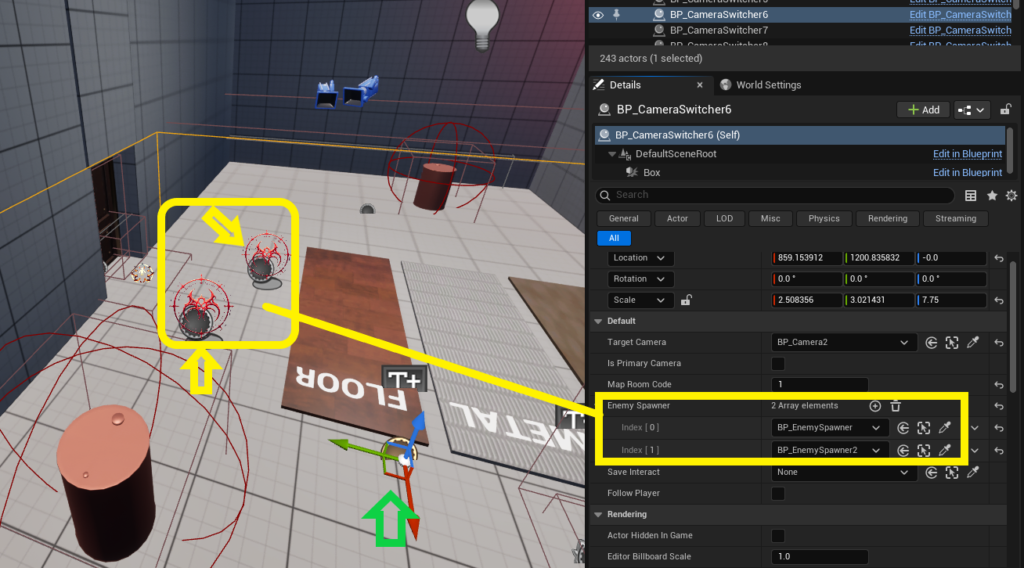Viewport: 1024px width, 568px height.
Task: Add an element to Enemy Spawner array
Action: (x=875, y=406)
